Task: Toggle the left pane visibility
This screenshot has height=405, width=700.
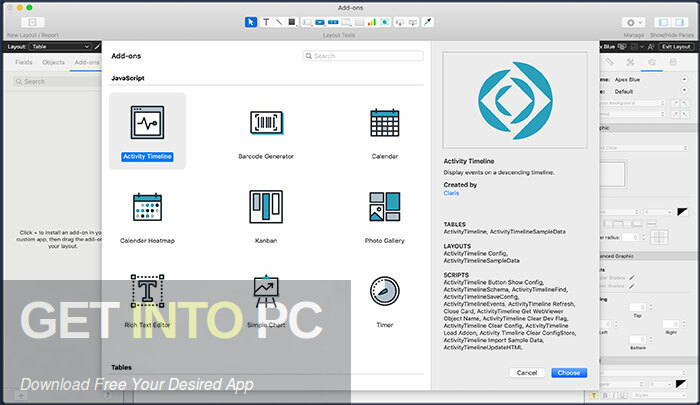Action: click(x=664, y=22)
